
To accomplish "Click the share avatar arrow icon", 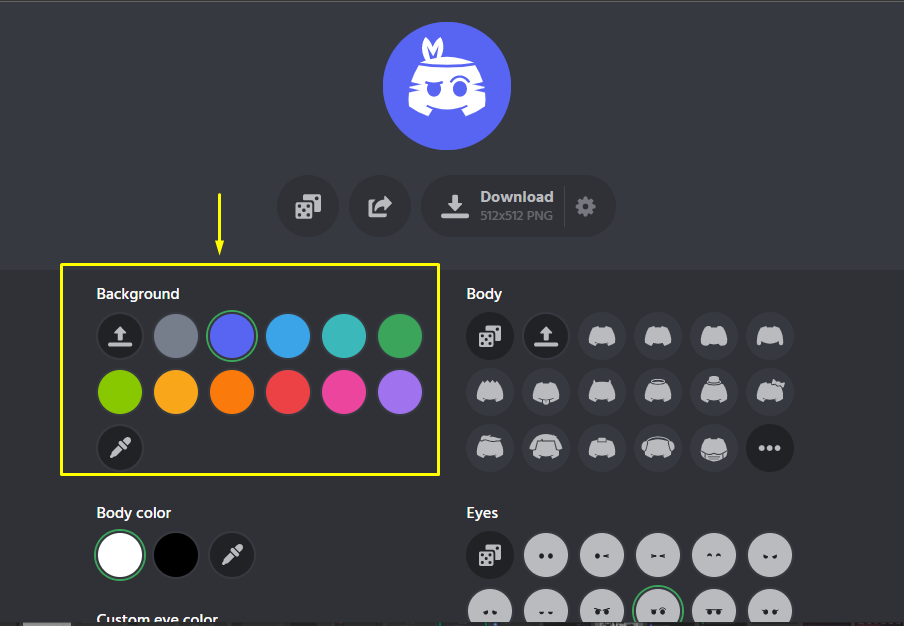I will [x=379, y=206].
